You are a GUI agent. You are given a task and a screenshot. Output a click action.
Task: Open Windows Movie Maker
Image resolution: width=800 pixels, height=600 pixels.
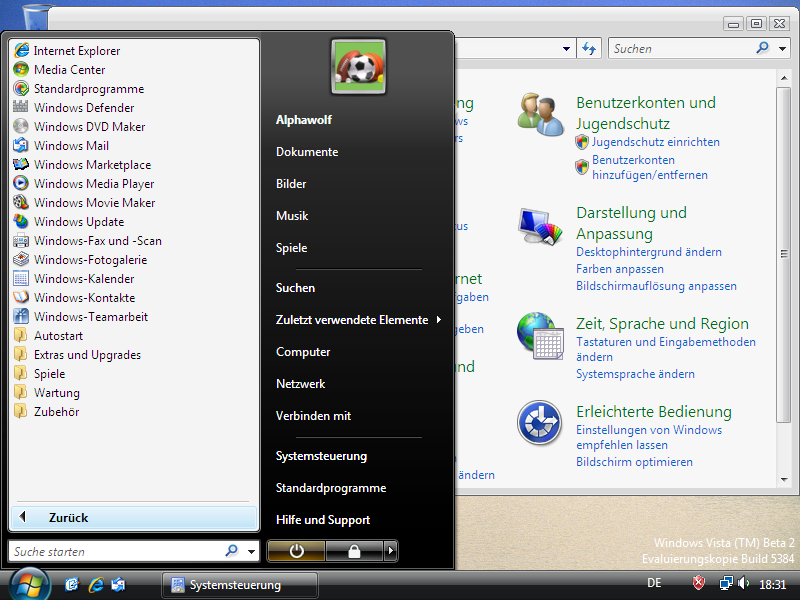click(94, 203)
